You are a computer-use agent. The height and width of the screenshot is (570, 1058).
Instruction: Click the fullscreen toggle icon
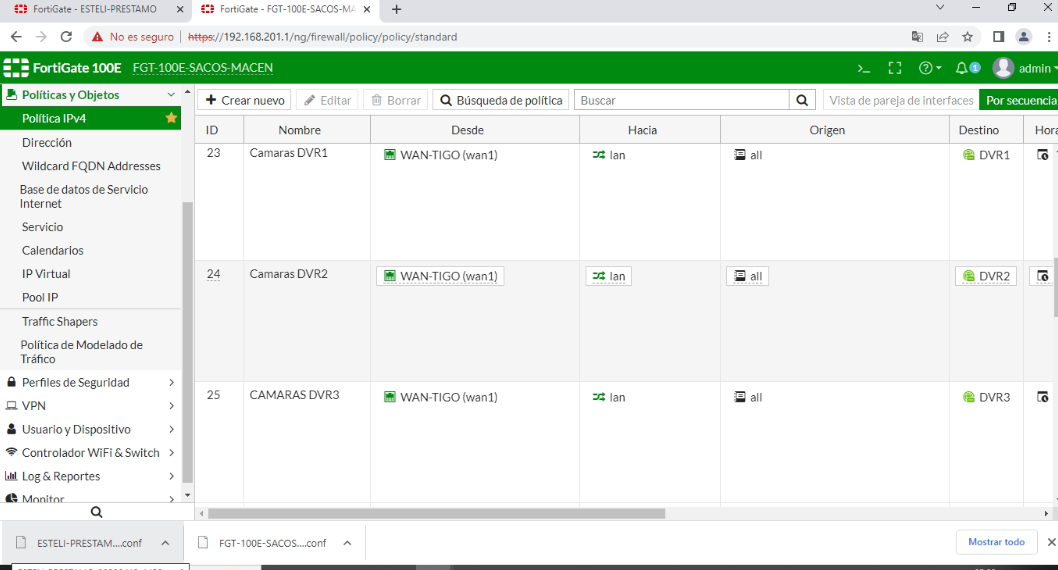(895, 68)
